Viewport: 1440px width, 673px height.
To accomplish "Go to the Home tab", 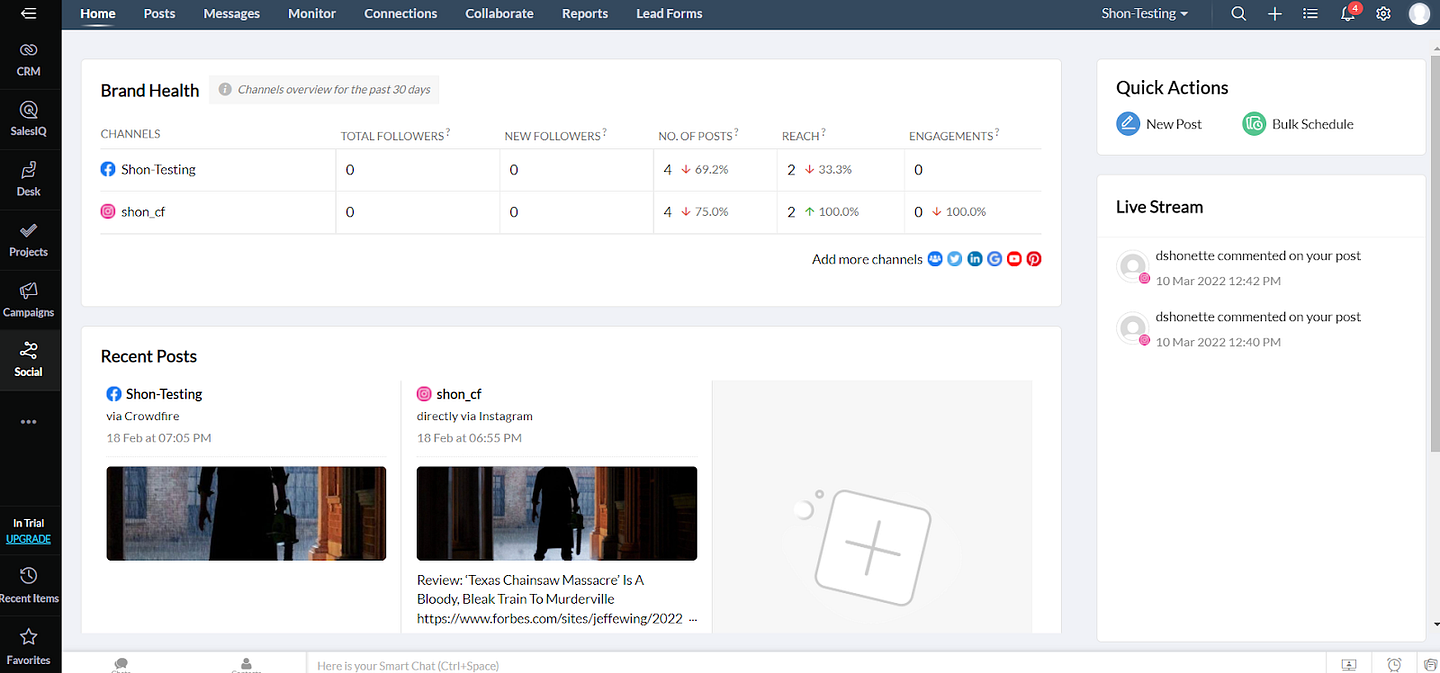I will (98, 14).
